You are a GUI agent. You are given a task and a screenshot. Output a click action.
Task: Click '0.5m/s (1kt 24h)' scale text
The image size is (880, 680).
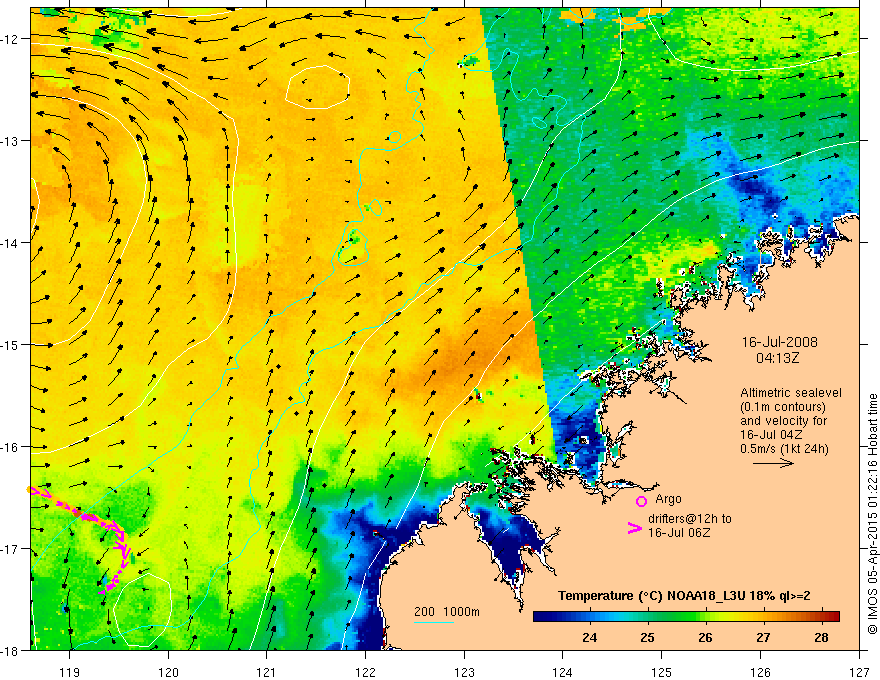pyautogui.click(x=784, y=449)
